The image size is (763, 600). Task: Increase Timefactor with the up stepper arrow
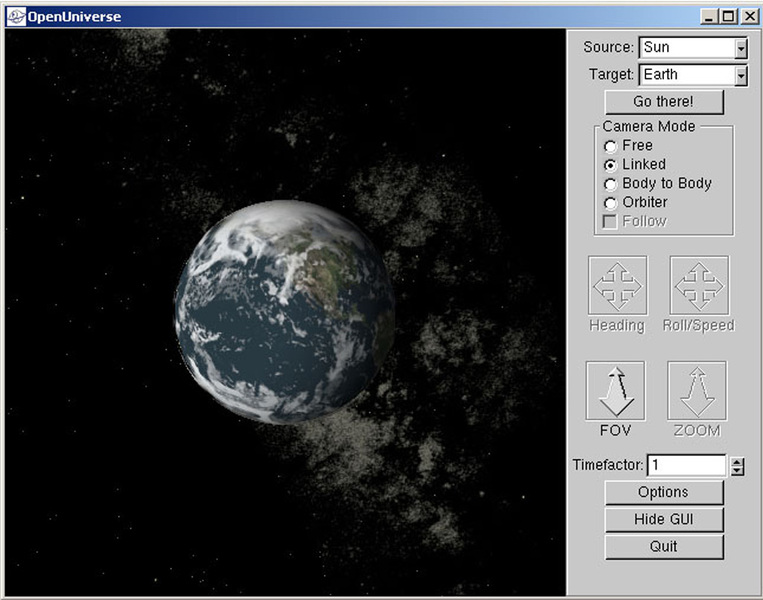738,461
